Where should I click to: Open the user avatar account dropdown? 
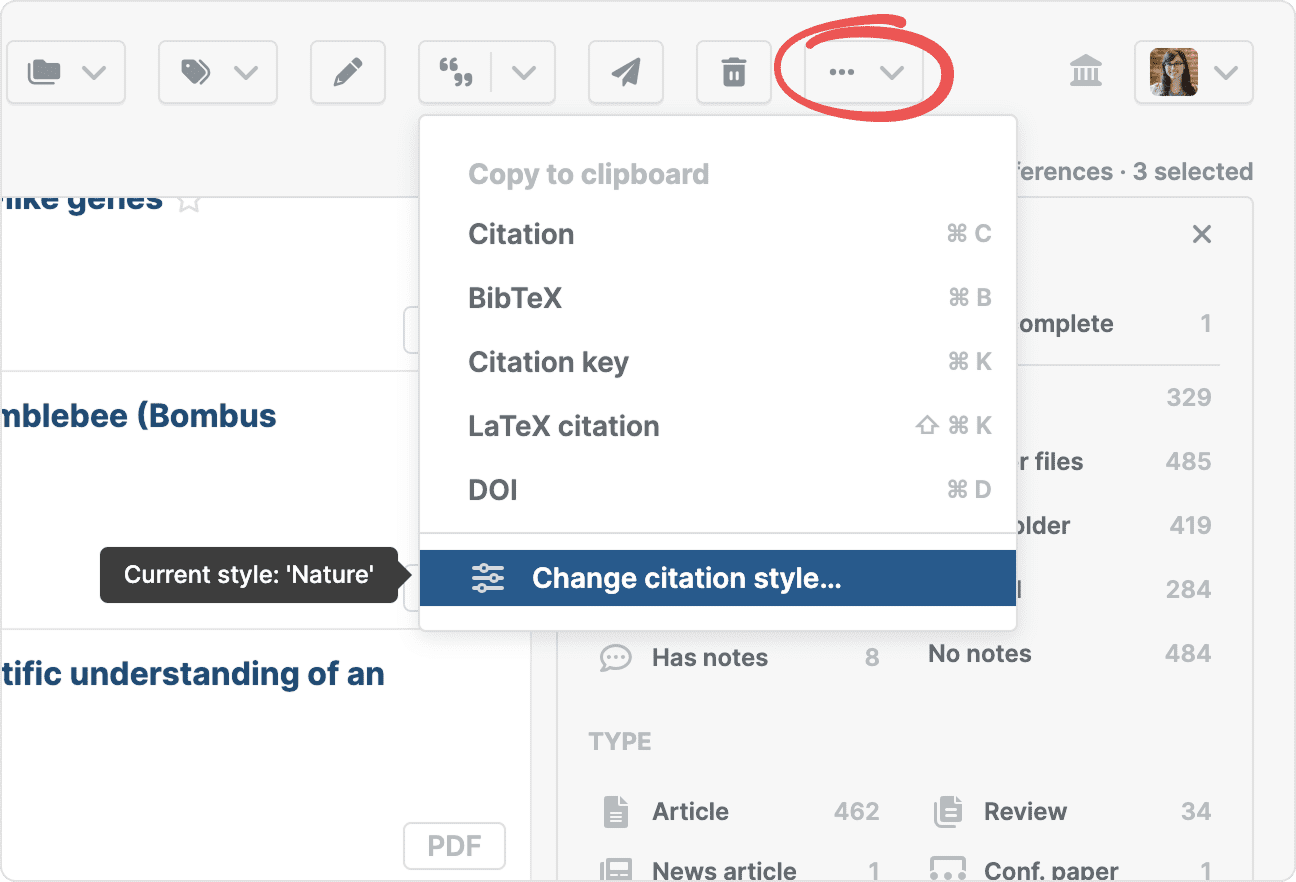[x=1193, y=73]
